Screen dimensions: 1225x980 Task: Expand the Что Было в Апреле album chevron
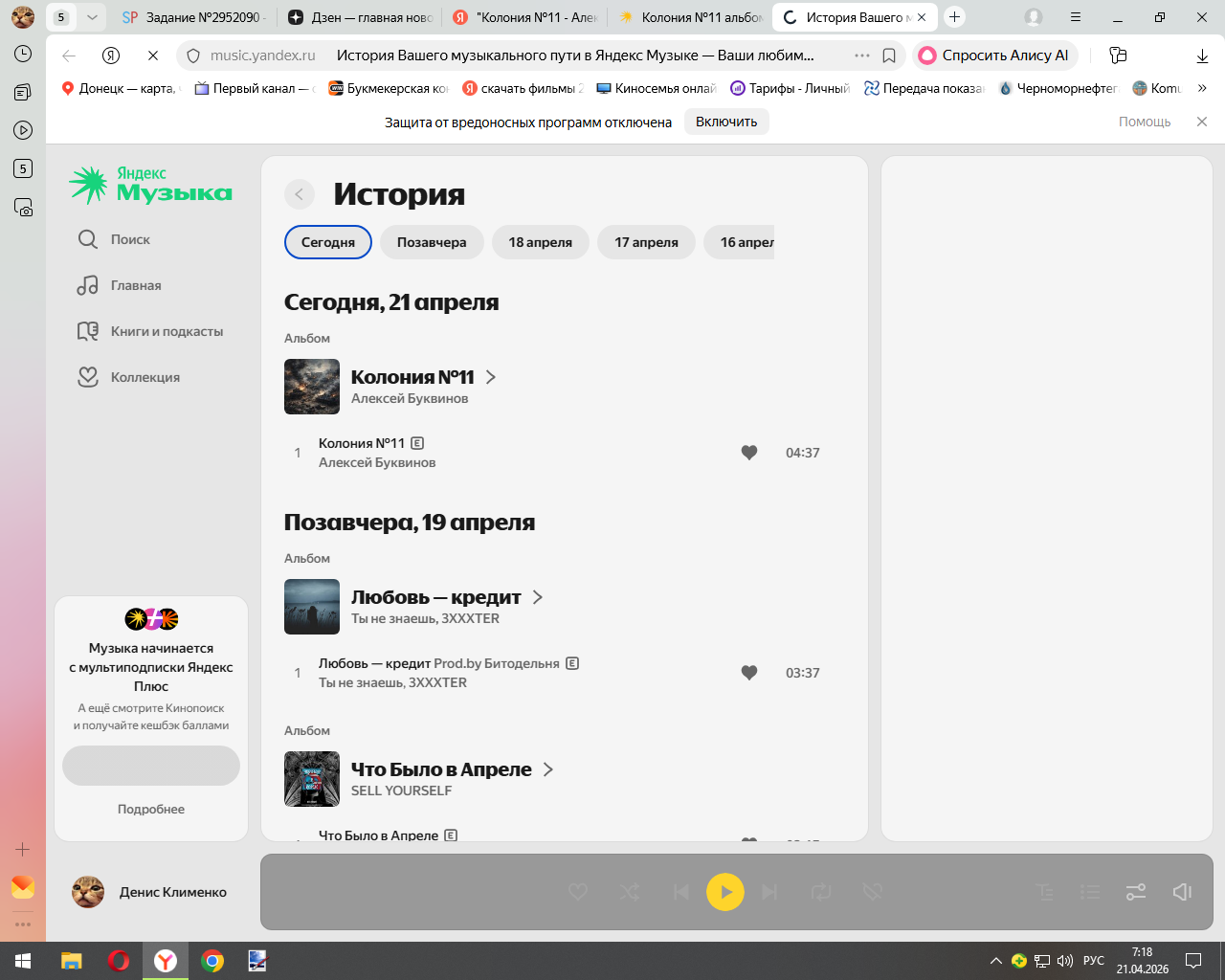pyautogui.click(x=548, y=769)
